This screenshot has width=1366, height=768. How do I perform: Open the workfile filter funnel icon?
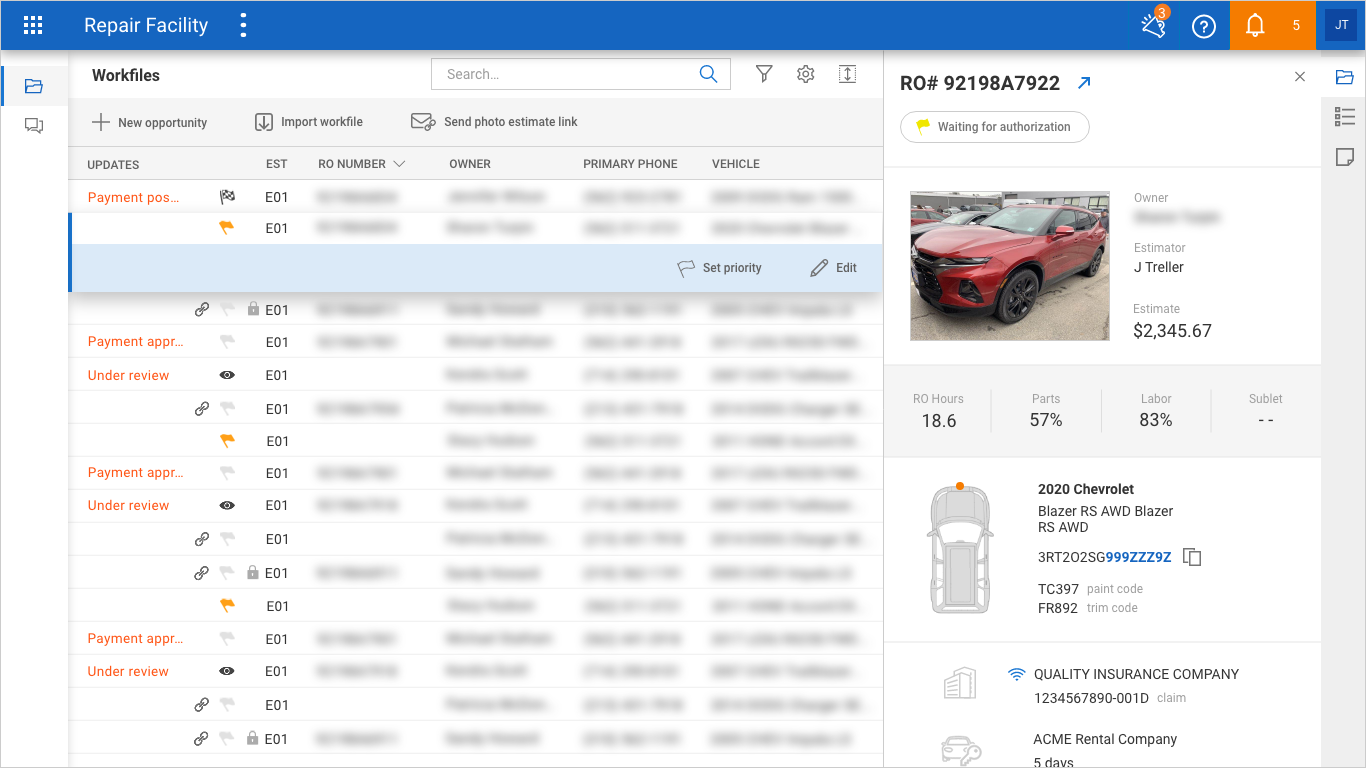pos(764,74)
